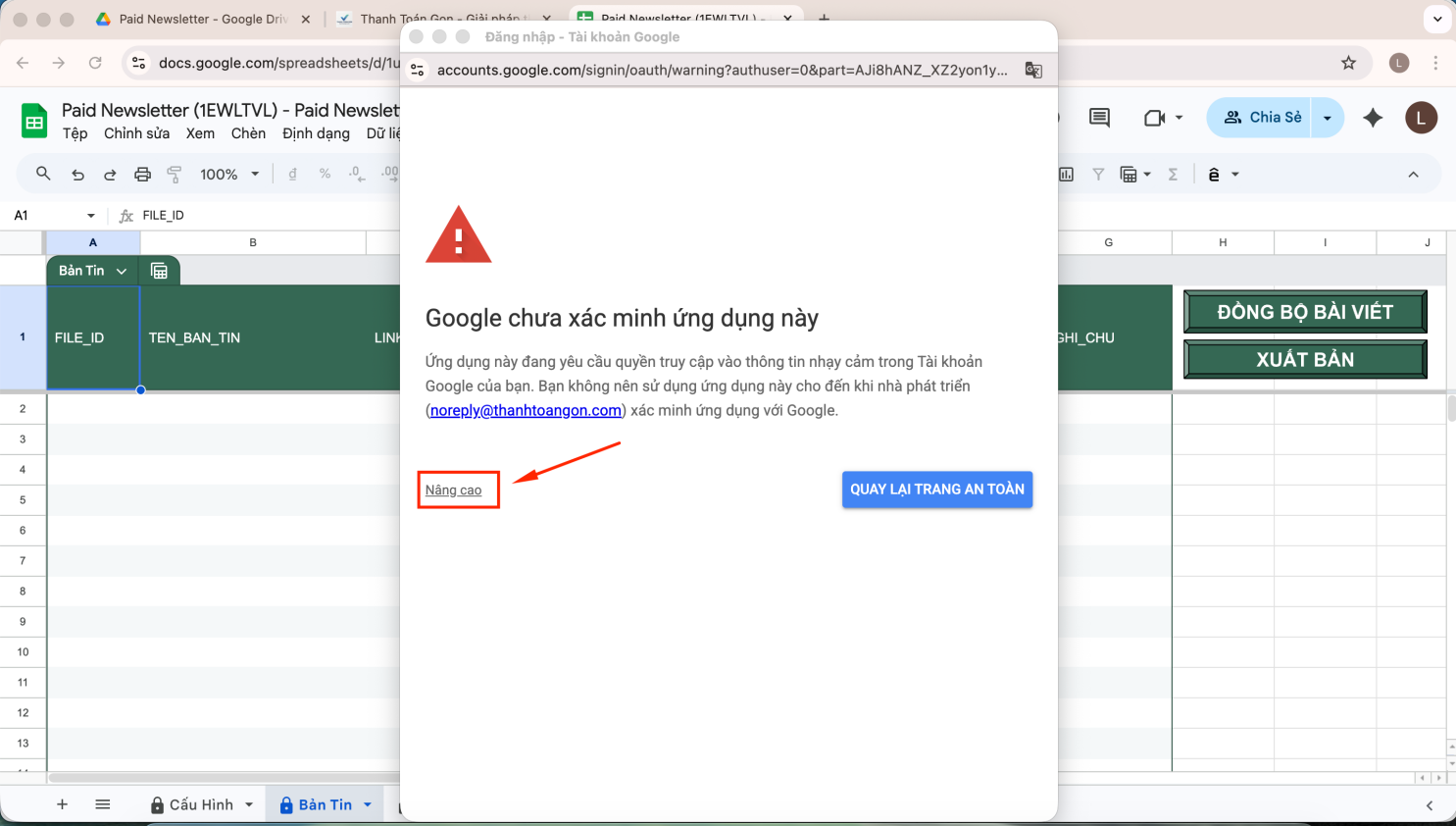The height and width of the screenshot is (826, 1456).
Task: Click the Functions sigma icon
Action: (1173, 174)
